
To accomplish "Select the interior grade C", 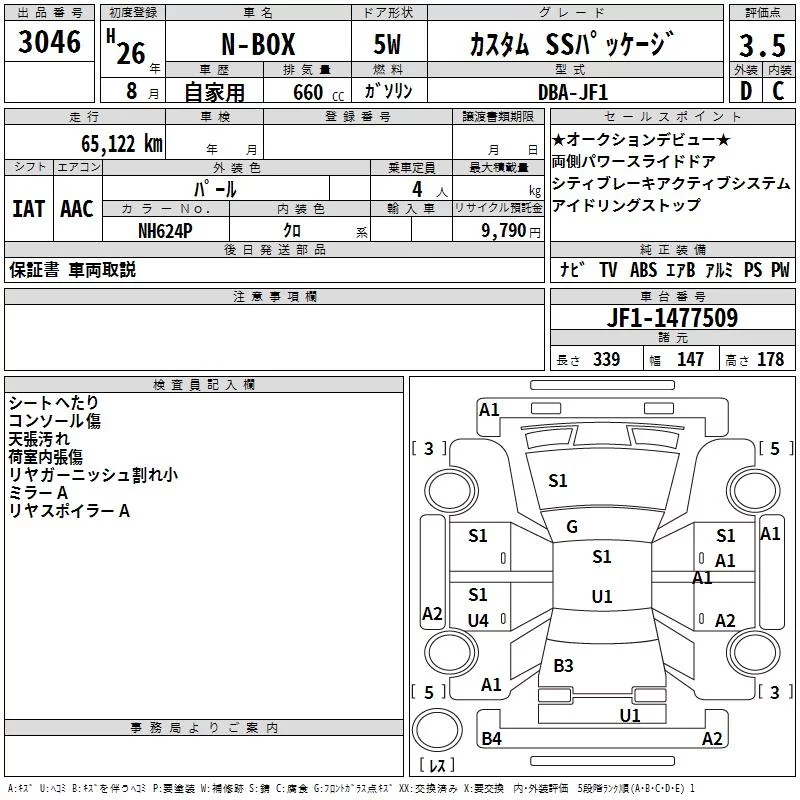I will point(778,91).
